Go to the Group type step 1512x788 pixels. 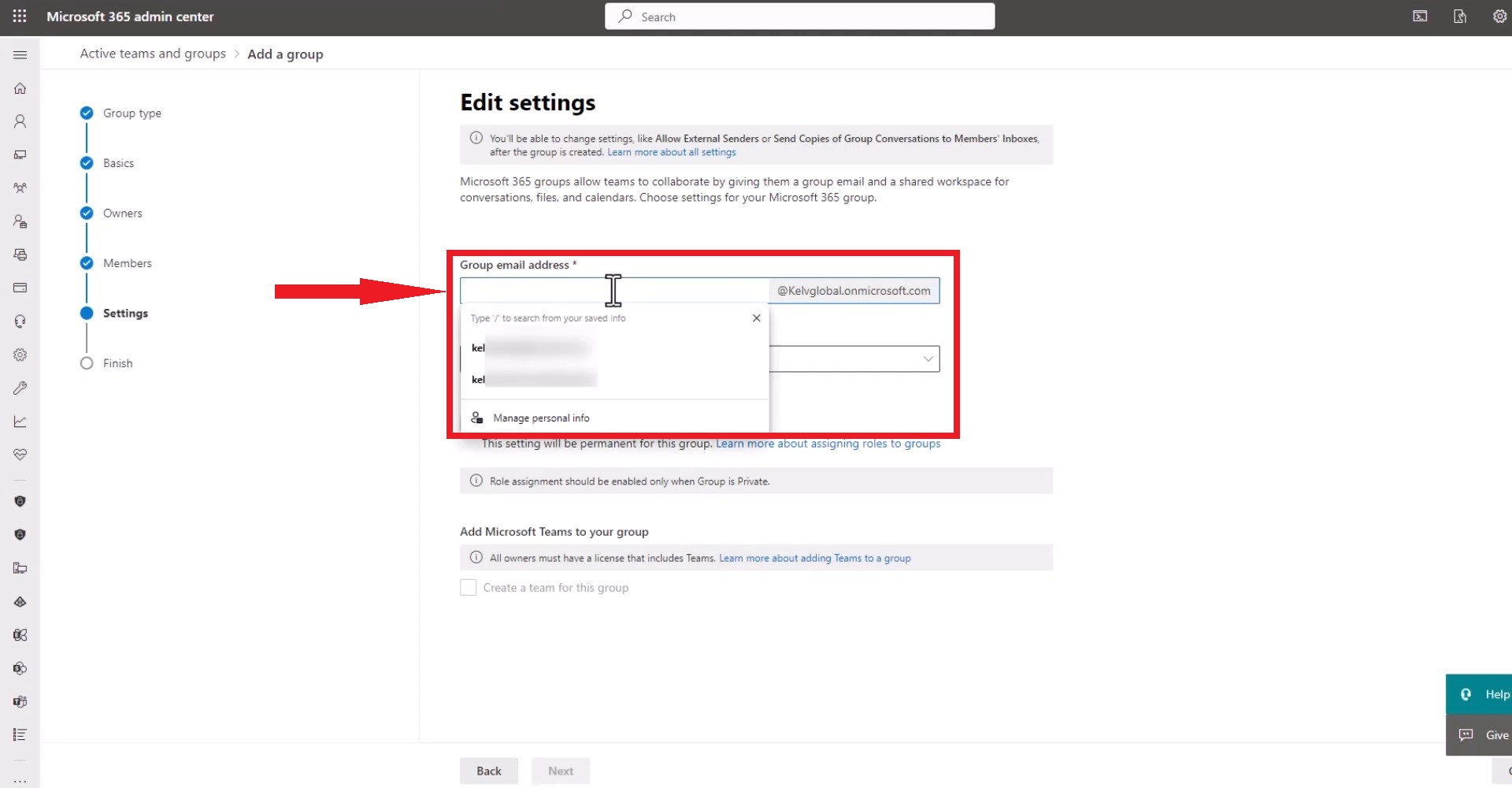coord(132,113)
